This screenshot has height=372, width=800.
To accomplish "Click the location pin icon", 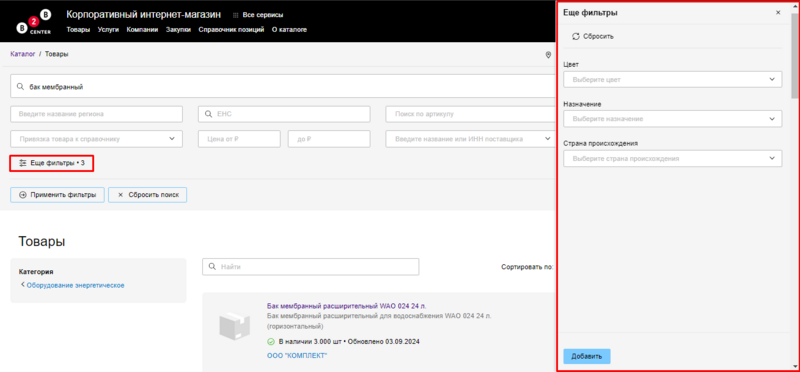I will coord(548,55).
